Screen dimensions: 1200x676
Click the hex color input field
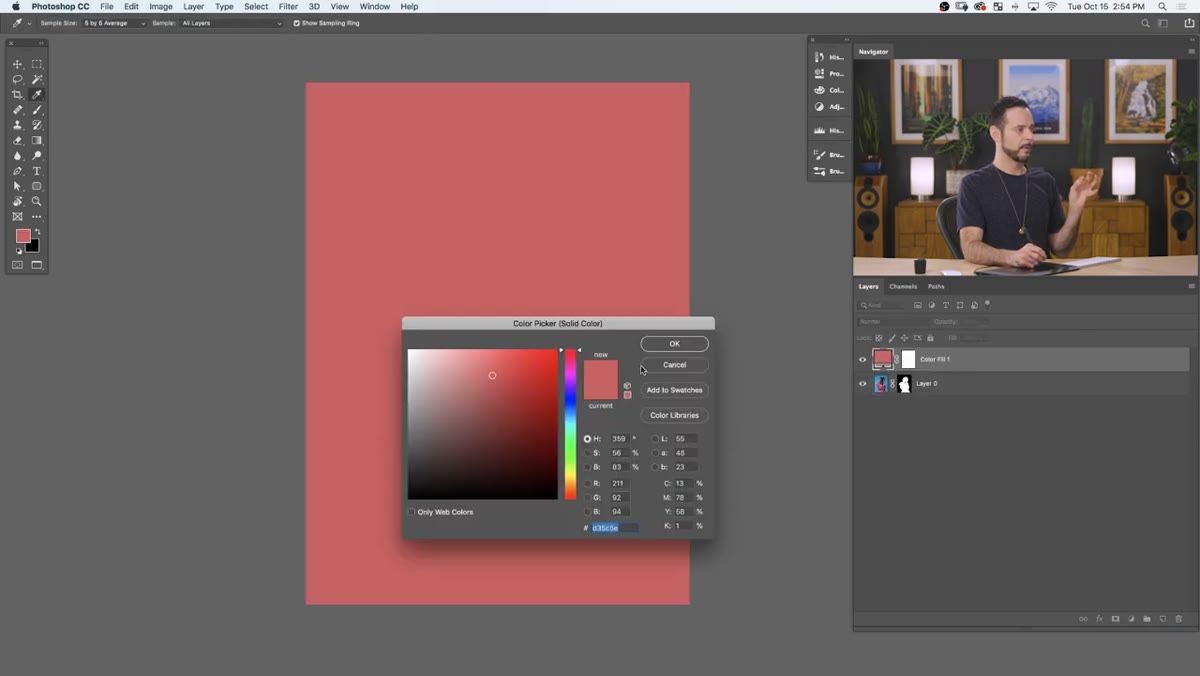[614, 527]
